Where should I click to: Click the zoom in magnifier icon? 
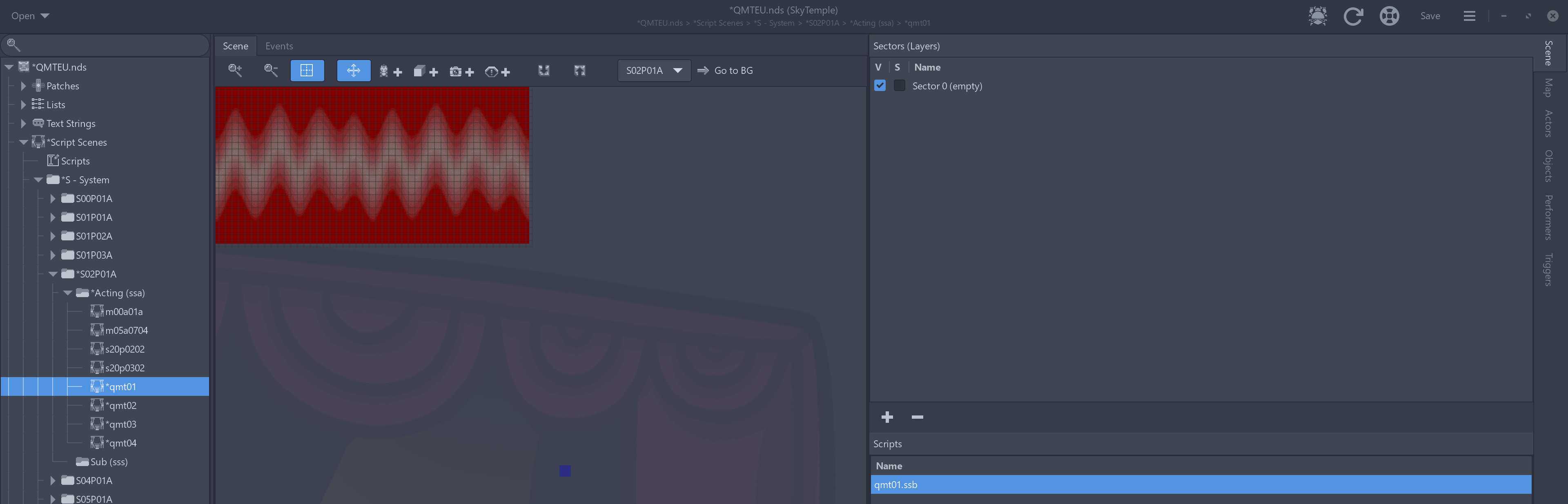pos(235,71)
